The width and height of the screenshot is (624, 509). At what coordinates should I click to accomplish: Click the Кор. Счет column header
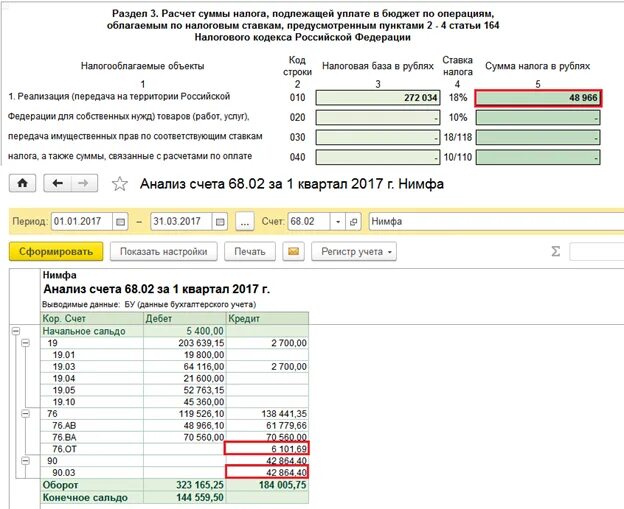92,318
